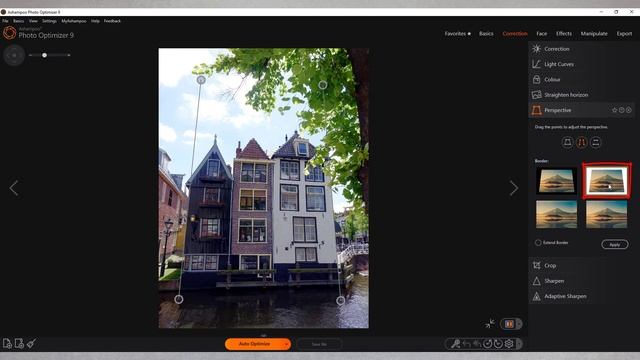This screenshot has width=640, height=360.
Task: Open the Crop tool
Action: [x=582, y=266]
